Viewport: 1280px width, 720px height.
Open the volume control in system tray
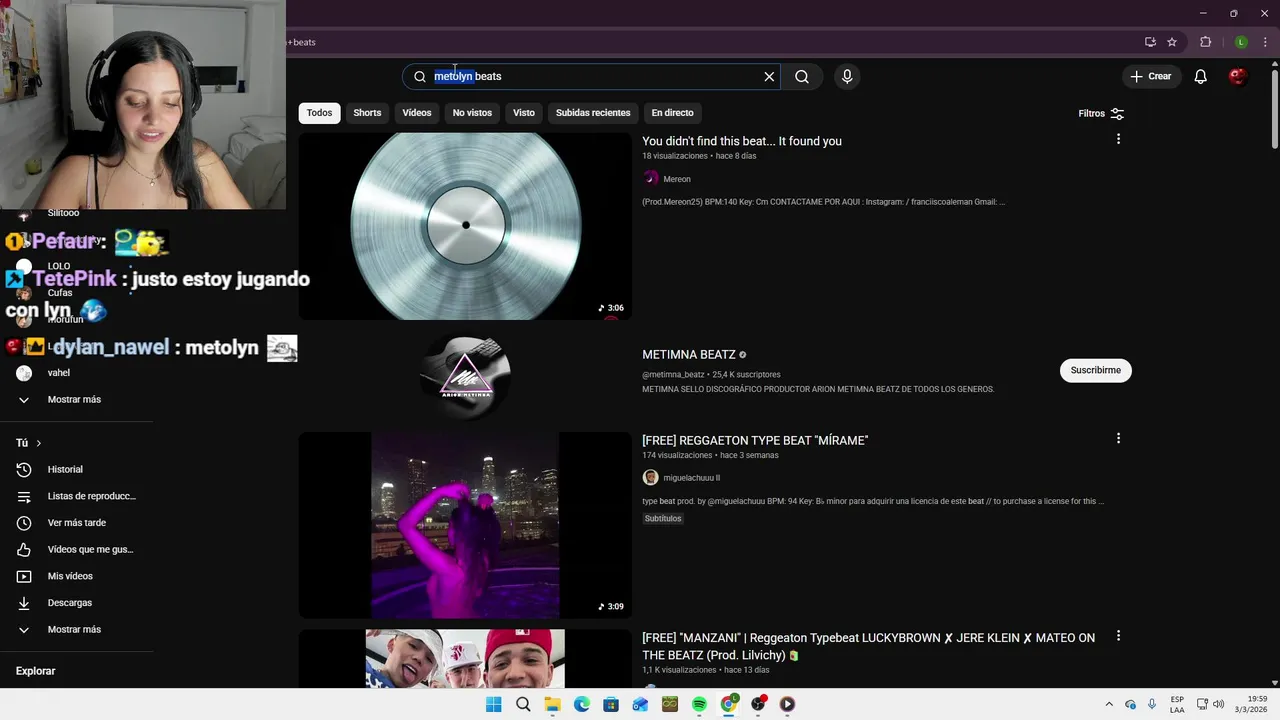pyautogui.click(x=1218, y=704)
